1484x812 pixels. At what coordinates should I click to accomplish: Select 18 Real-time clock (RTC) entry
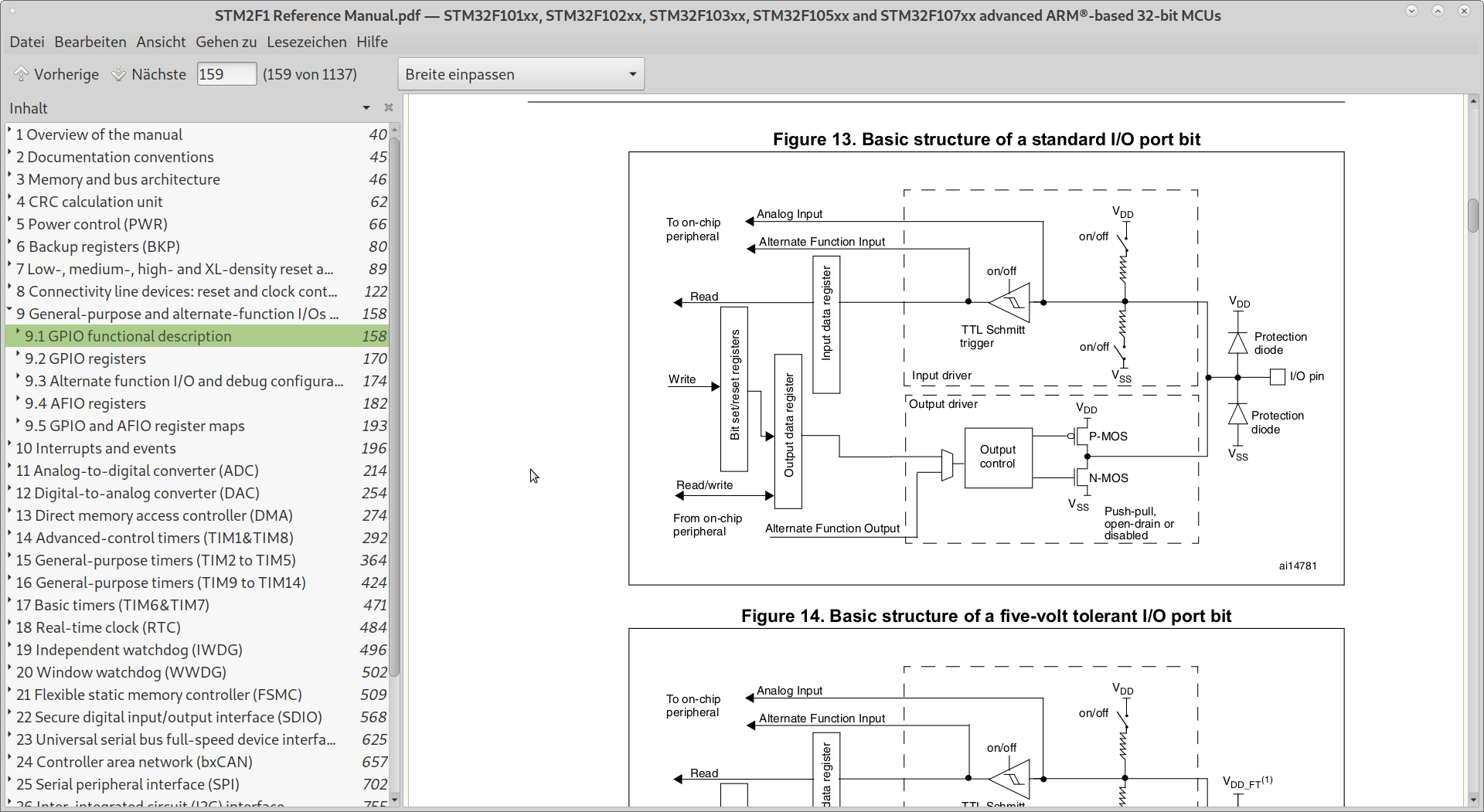click(196, 627)
